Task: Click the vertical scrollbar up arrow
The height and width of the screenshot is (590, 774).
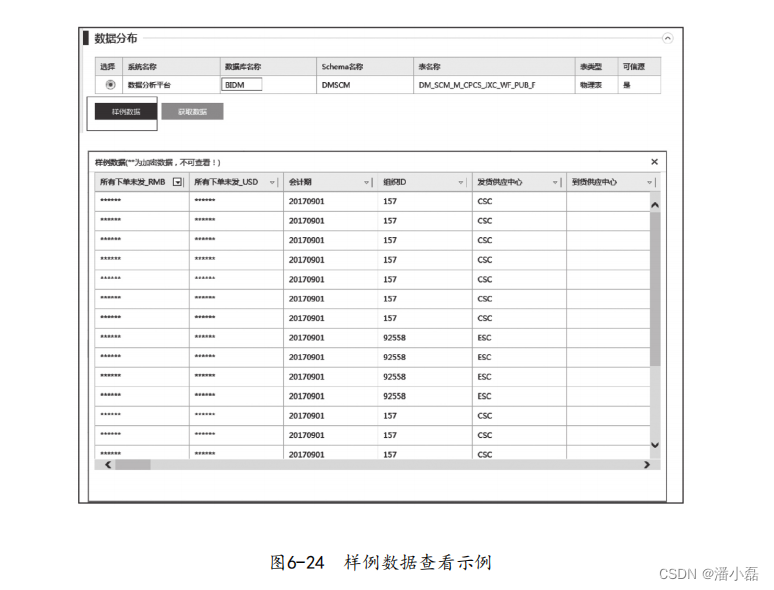Action: coord(655,204)
